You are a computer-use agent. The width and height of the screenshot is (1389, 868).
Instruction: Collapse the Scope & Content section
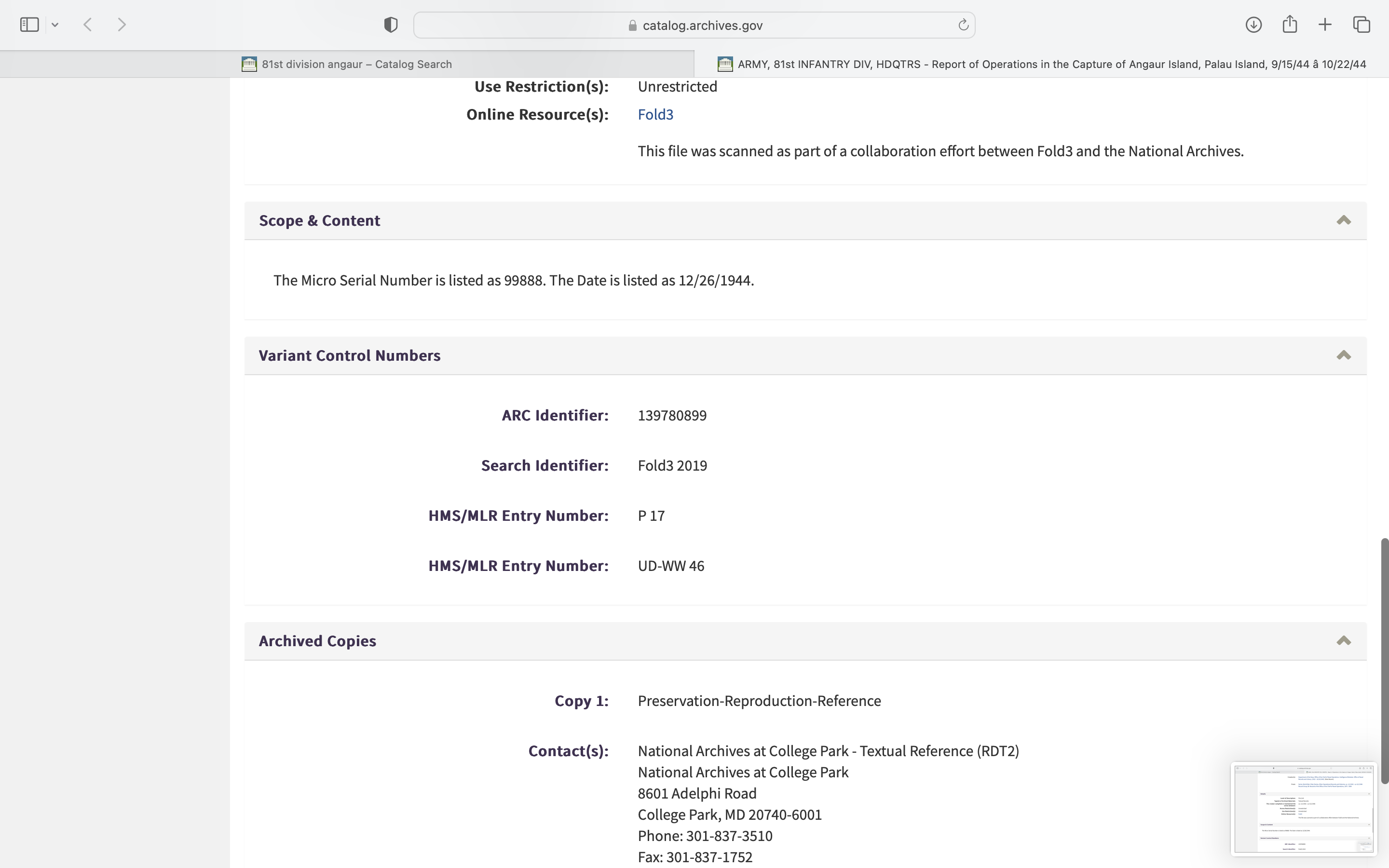[x=1343, y=220]
